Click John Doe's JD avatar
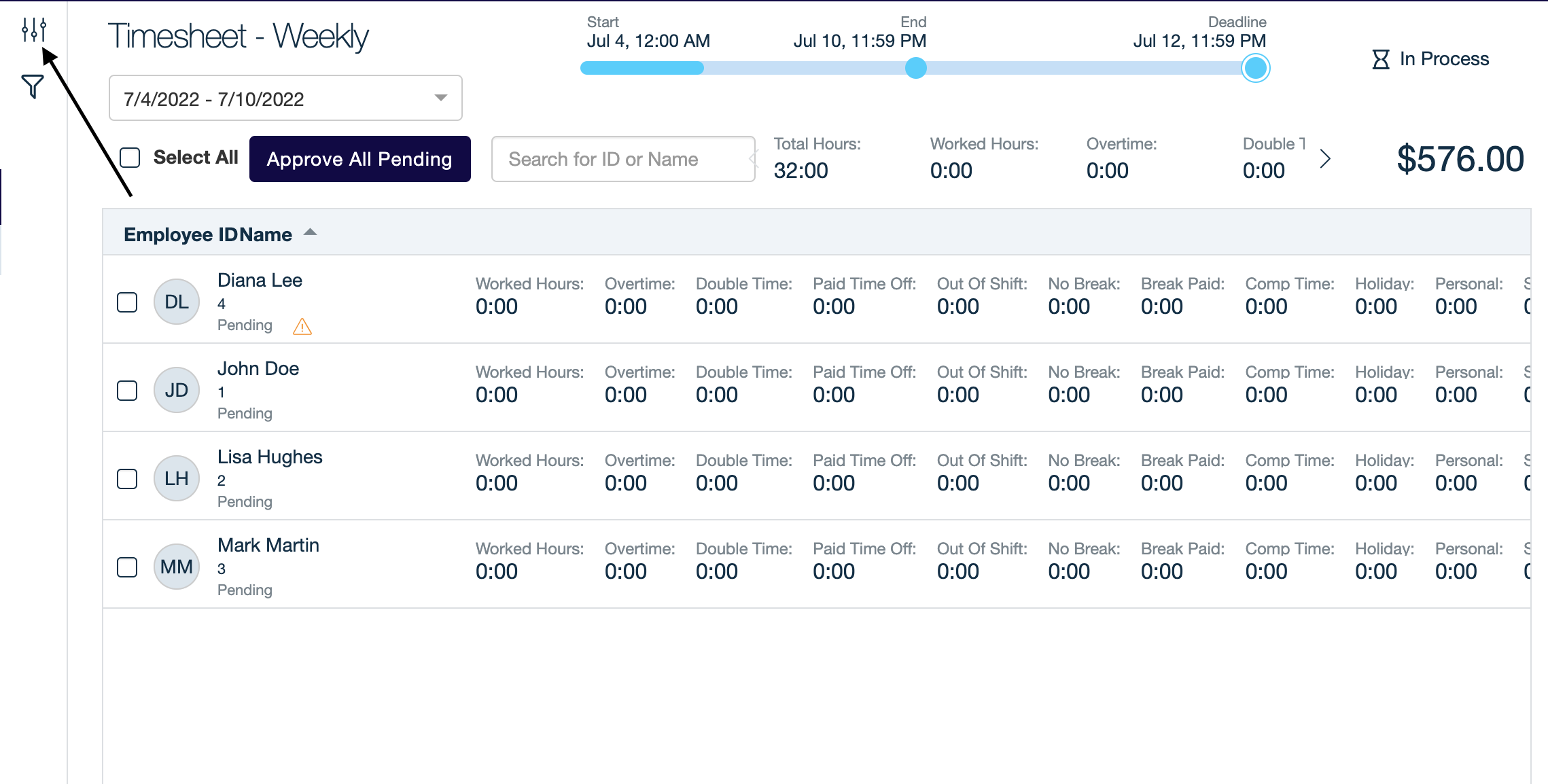 (x=176, y=389)
